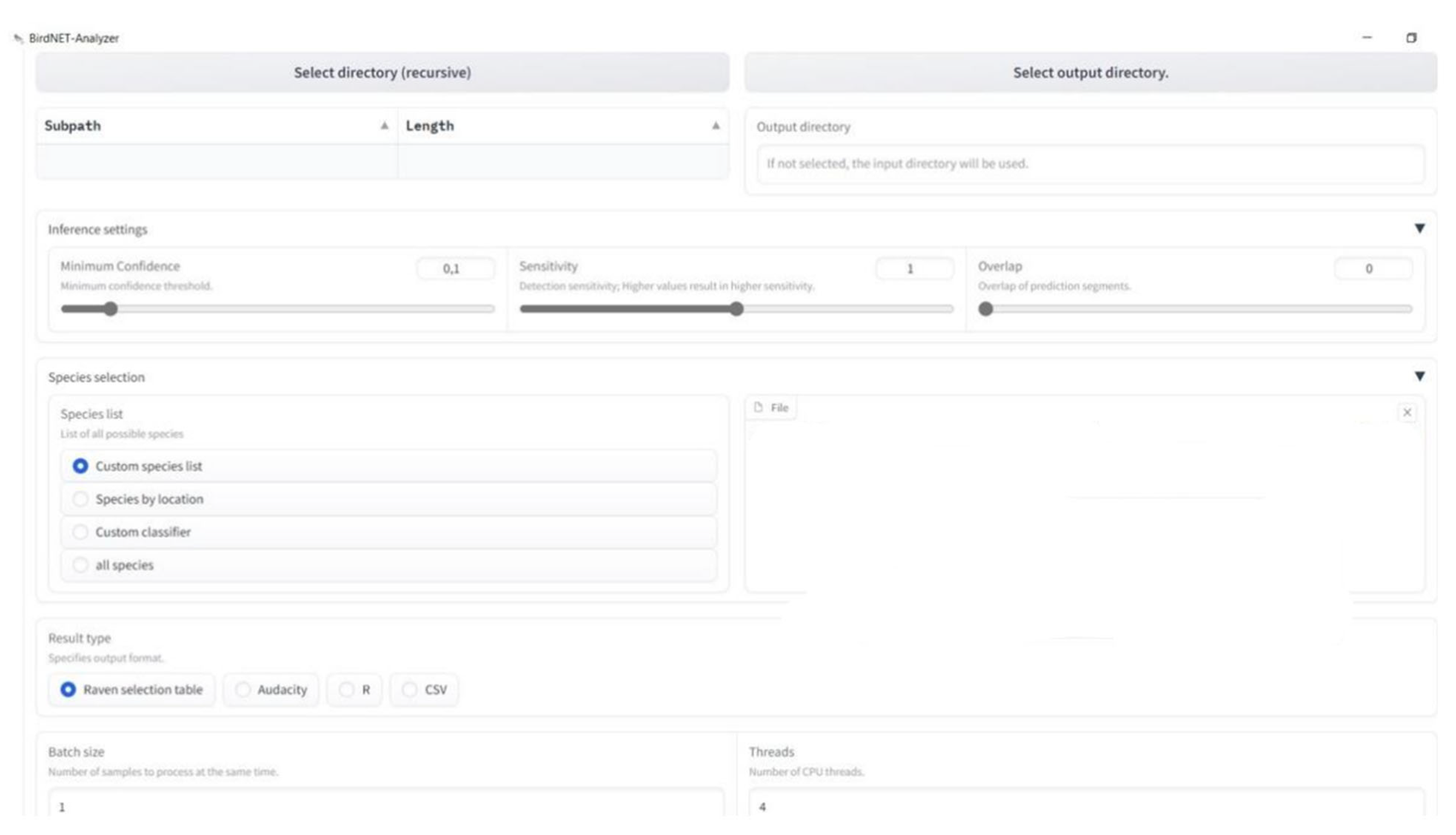Click the Sensitivity slider handle
This screenshot has width=1456, height=835.
[x=736, y=309]
